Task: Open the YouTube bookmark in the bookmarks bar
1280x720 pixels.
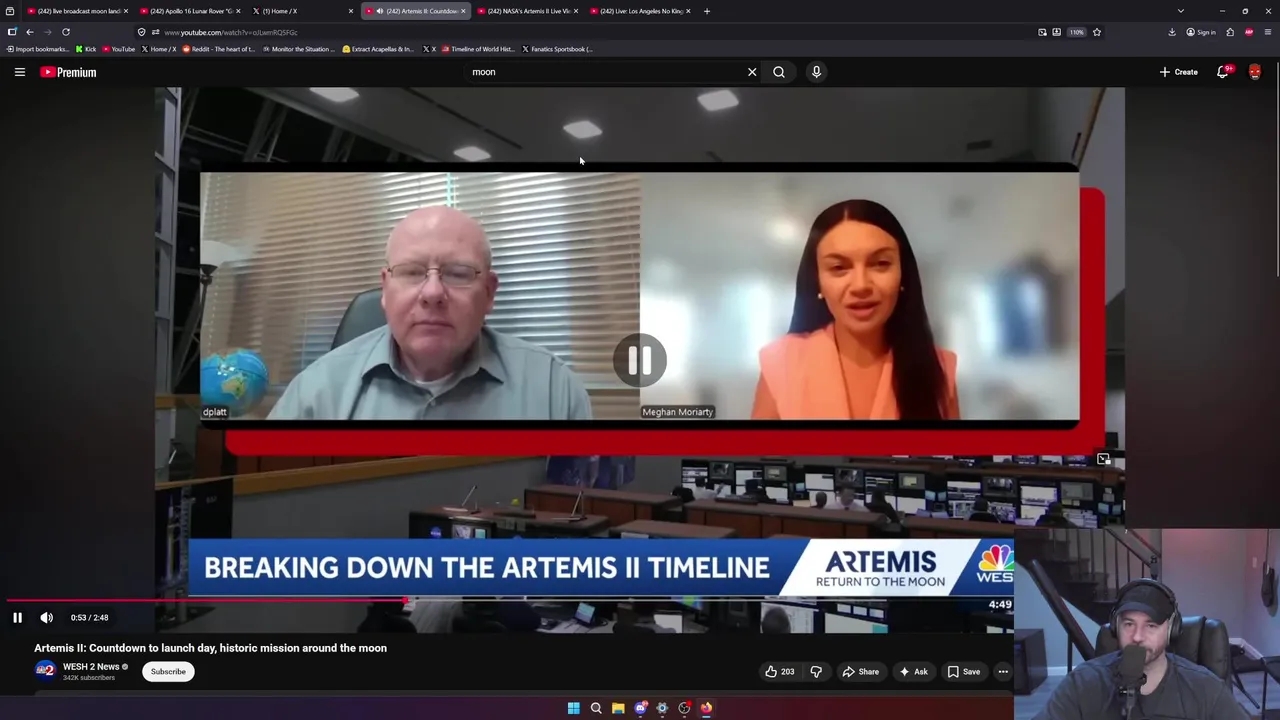Action: point(119,49)
